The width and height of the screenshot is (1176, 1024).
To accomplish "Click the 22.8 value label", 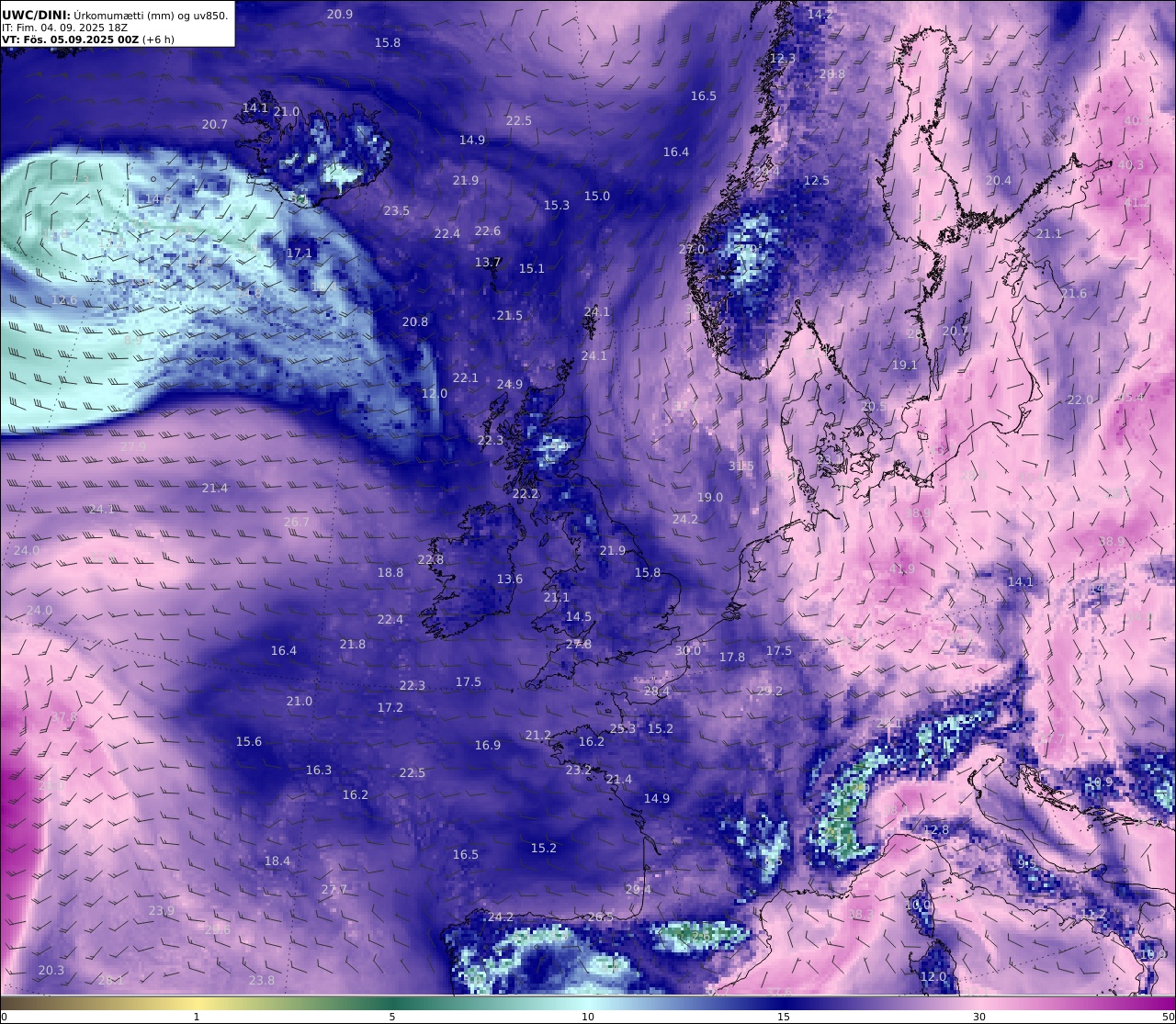I will (431, 560).
